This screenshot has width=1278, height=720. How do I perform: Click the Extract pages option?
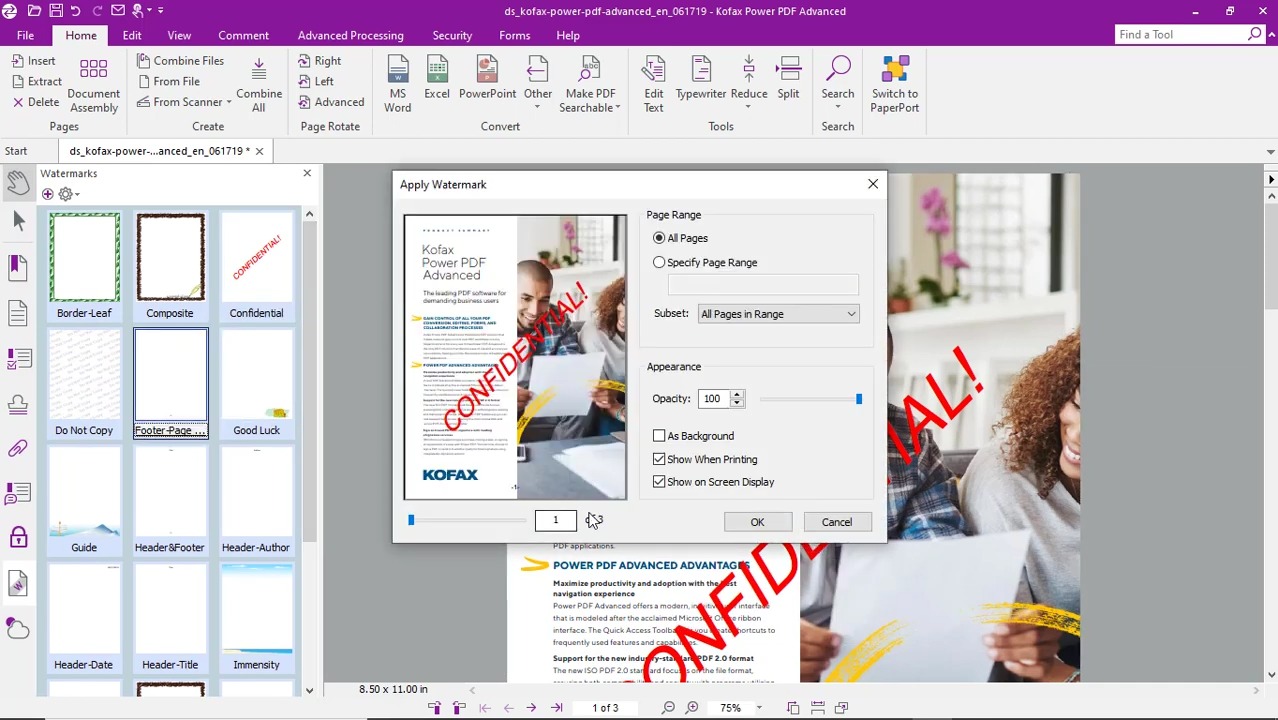click(x=37, y=81)
